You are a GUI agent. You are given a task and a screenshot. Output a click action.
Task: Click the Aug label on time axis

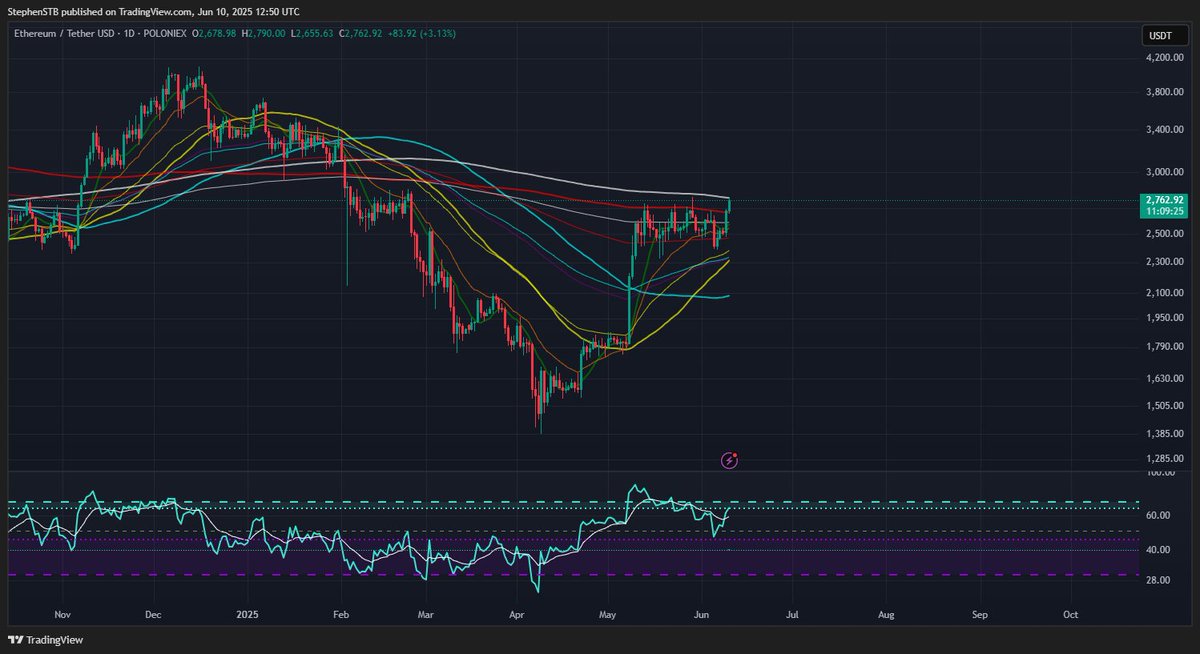click(887, 615)
